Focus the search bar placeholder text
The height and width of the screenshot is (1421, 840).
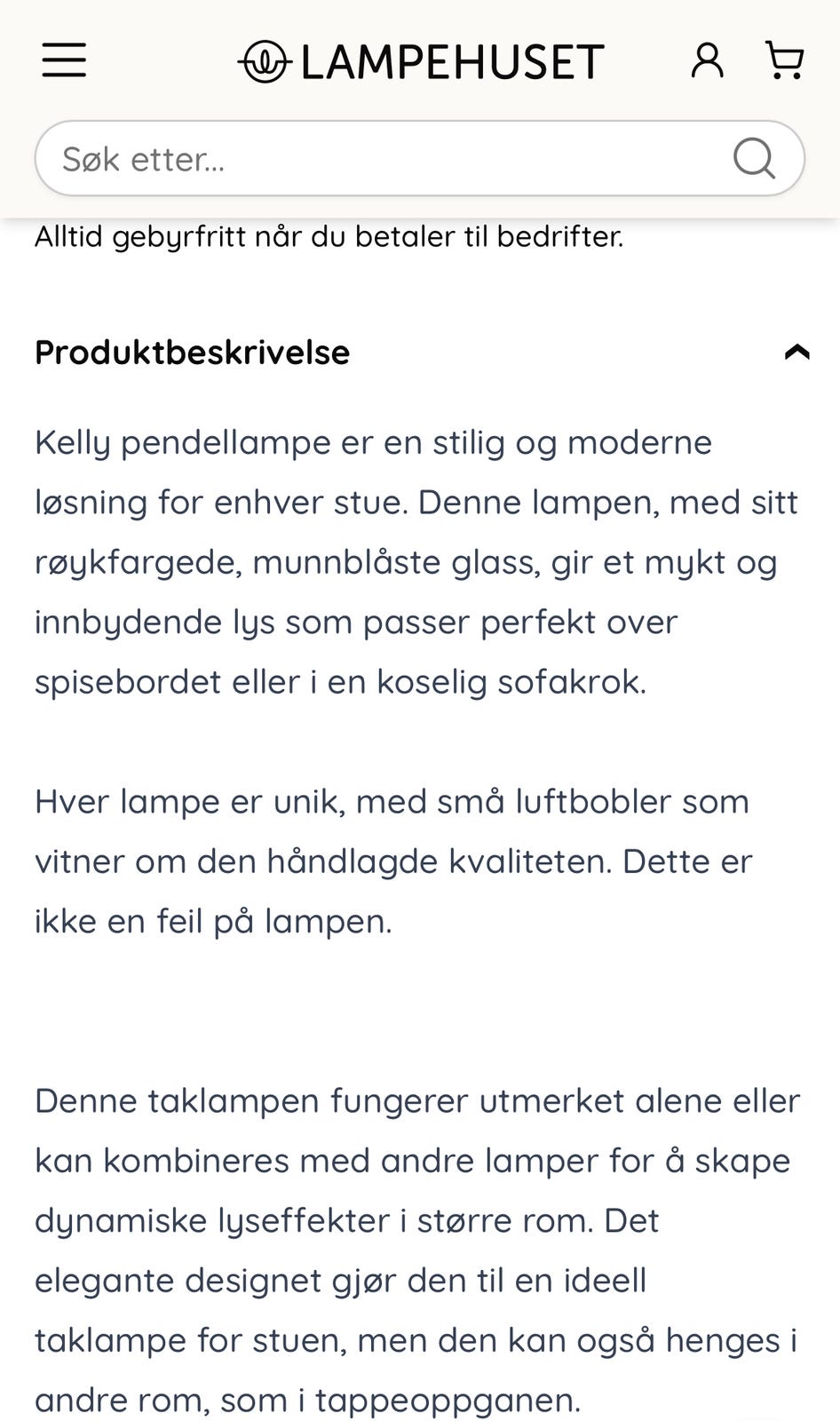point(144,158)
